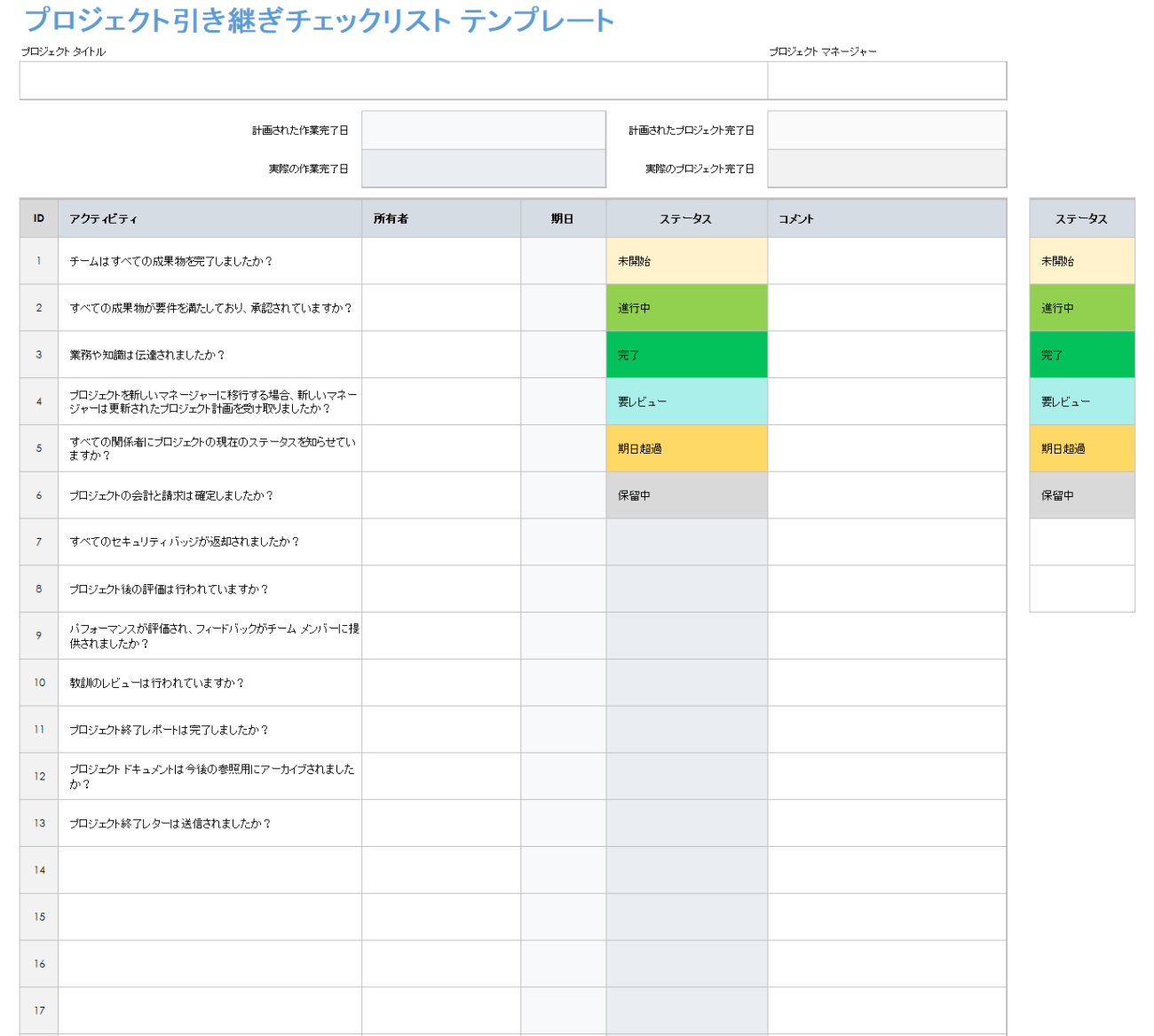The width and height of the screenshot is (1154, 1036).
Task: Click the コメント column header
Action: pos(887,218)
